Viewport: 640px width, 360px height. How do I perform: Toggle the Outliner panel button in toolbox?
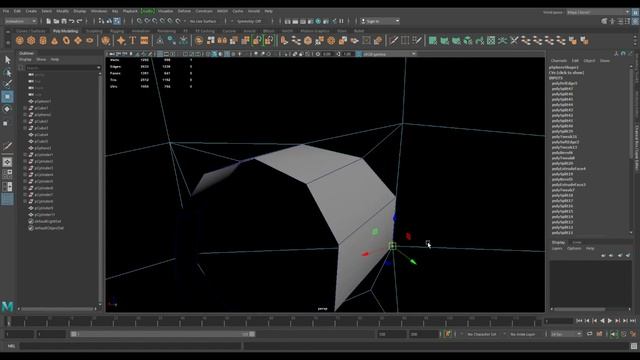pos(7,199)
